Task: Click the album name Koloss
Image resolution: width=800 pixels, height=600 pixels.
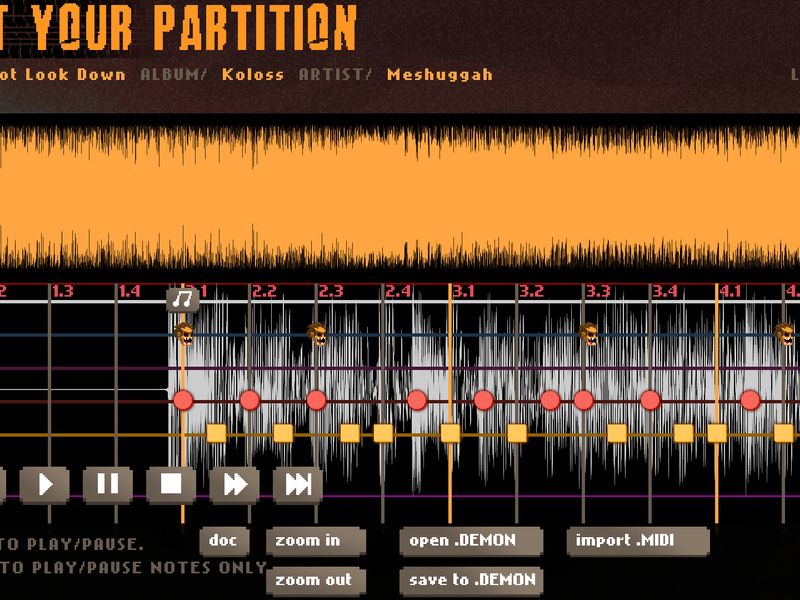Action: 253,74
